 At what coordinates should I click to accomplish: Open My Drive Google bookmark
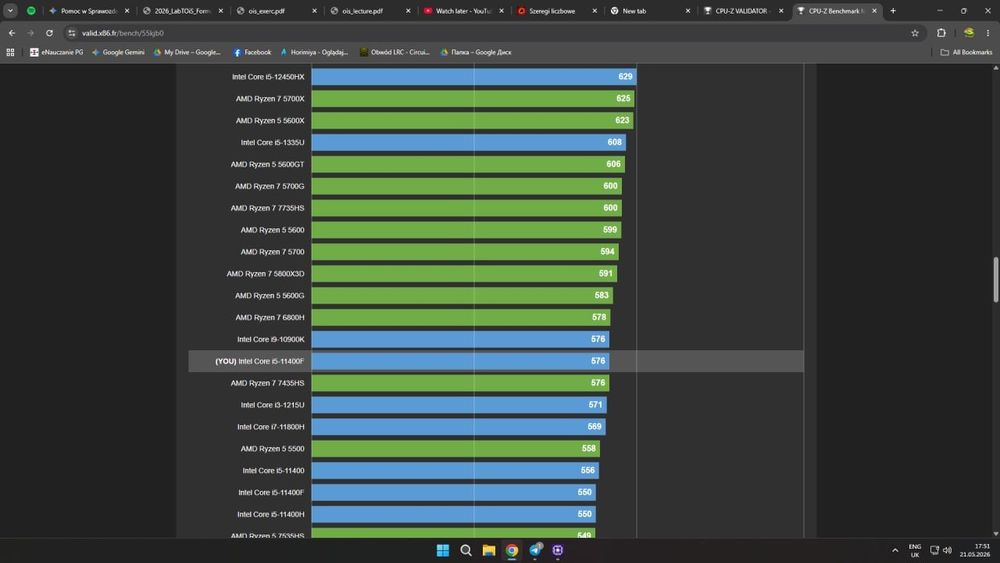pos(187,52)
